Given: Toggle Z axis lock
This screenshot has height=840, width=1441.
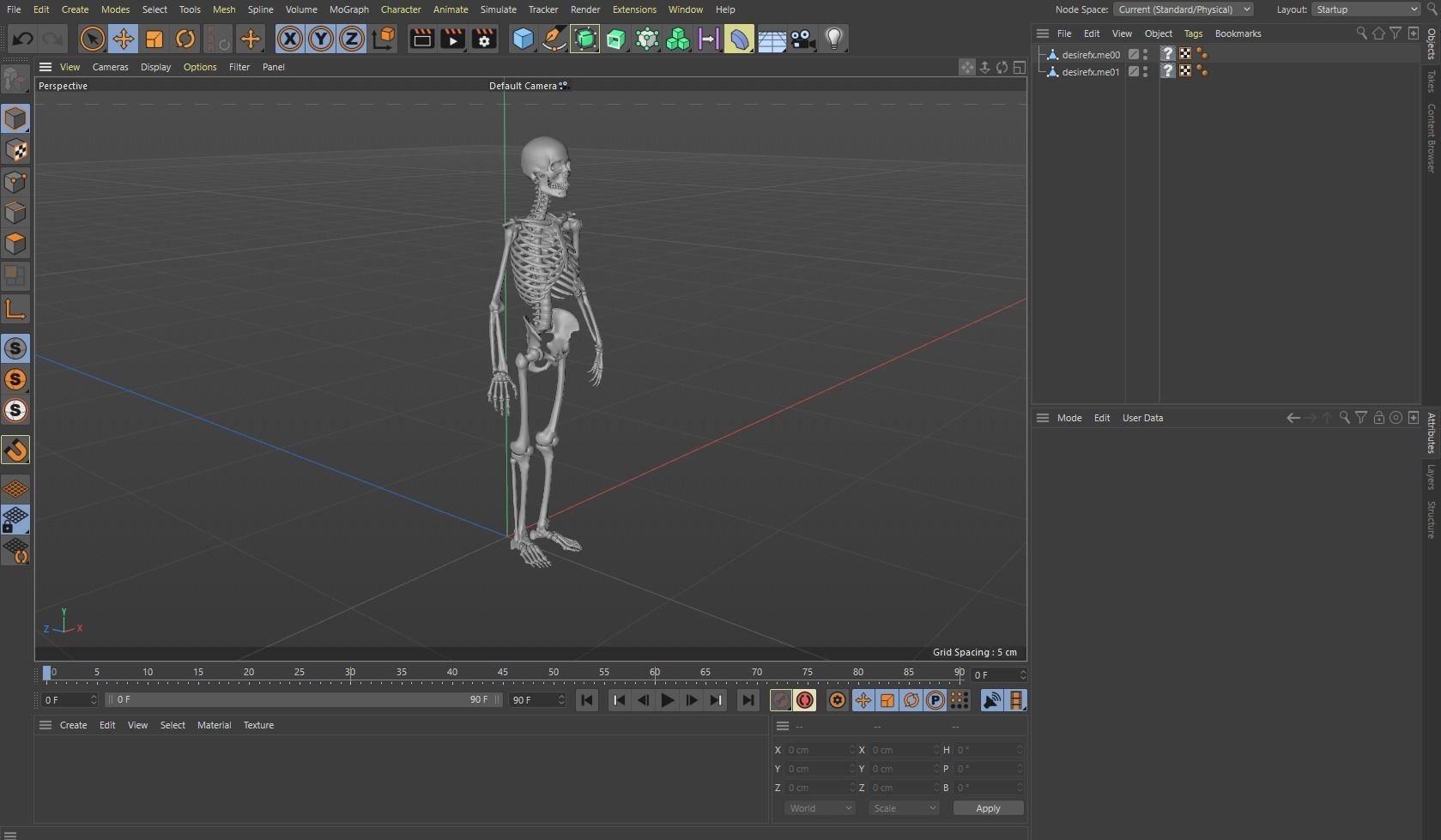Looking at the screenshot, I should [352, 39].
